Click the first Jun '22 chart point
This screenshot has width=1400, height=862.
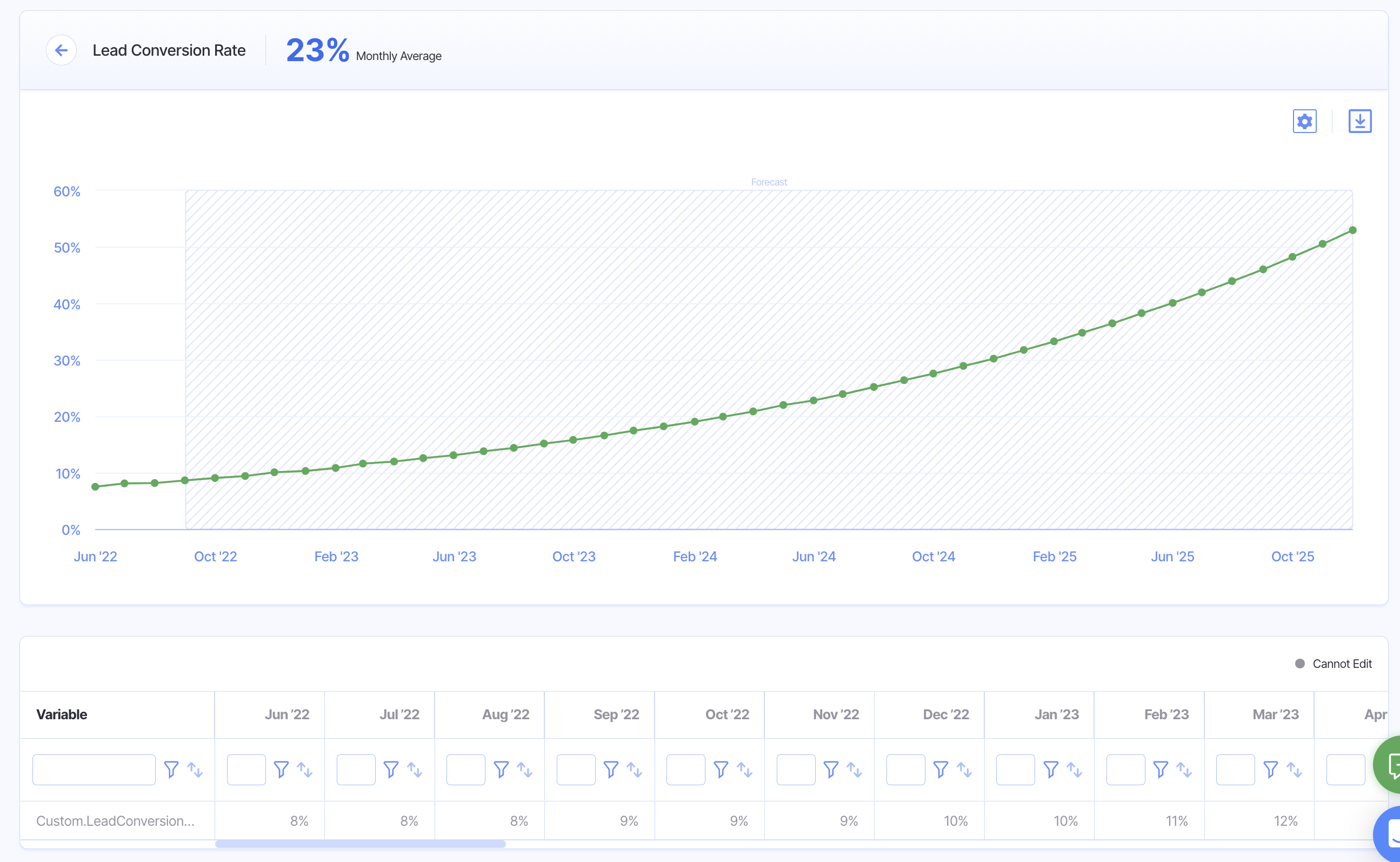pos(95,487)
